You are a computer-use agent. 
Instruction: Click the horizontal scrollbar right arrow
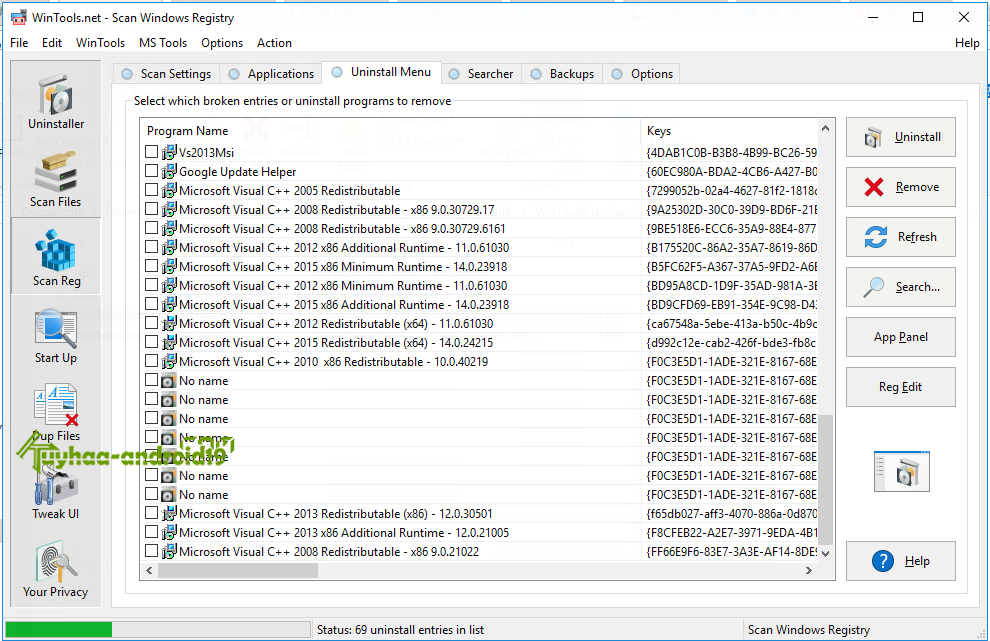click(809, 570)
